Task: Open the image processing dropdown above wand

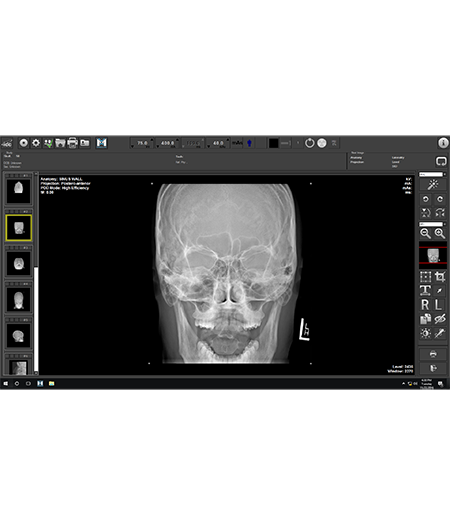Action: click(x=433, y=174)
